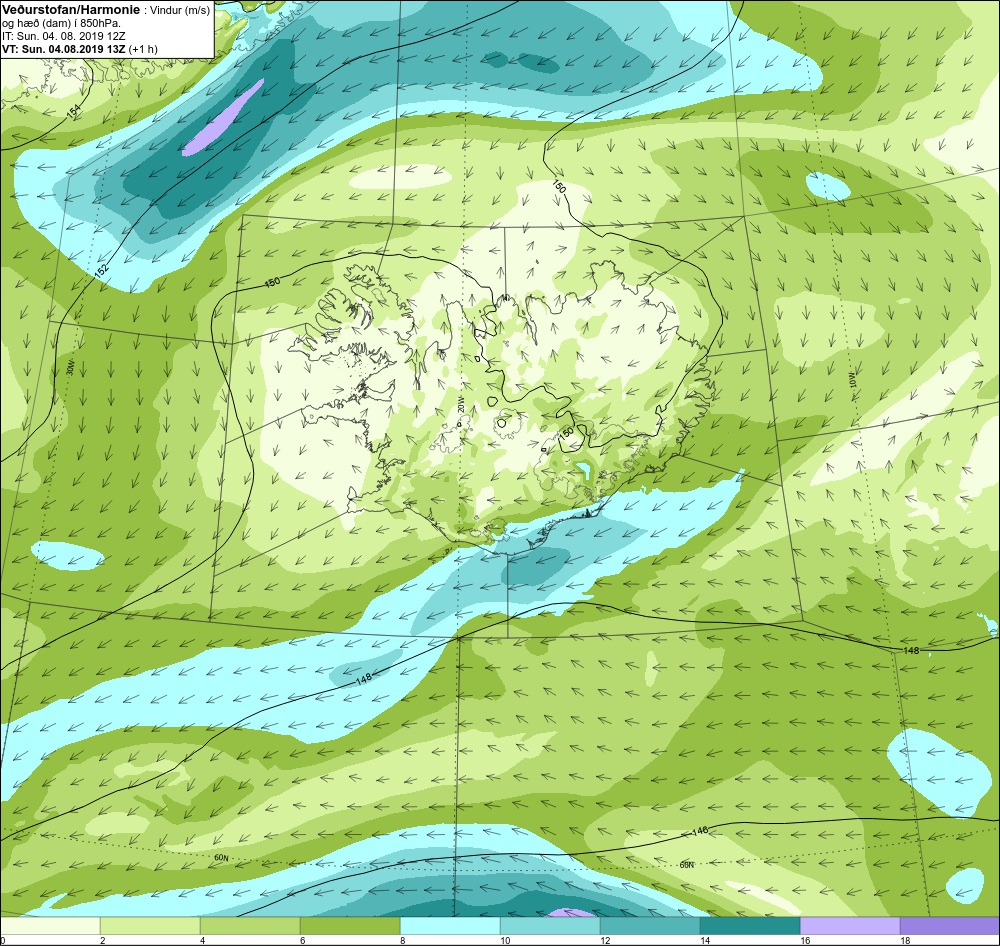Click the '20W' longitude label

(x=460, y=403)
